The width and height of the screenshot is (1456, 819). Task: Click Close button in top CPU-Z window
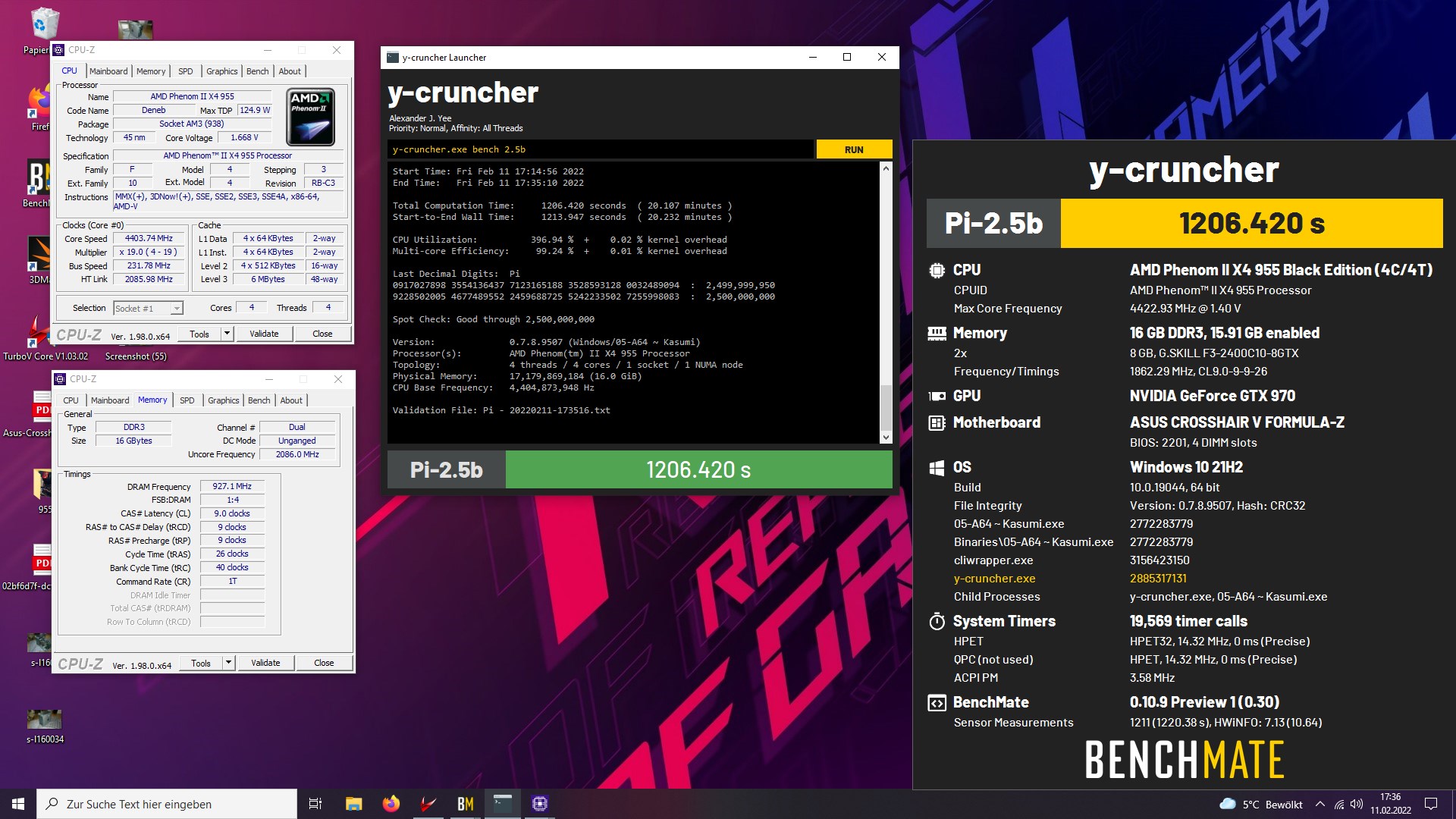(322, 334)
